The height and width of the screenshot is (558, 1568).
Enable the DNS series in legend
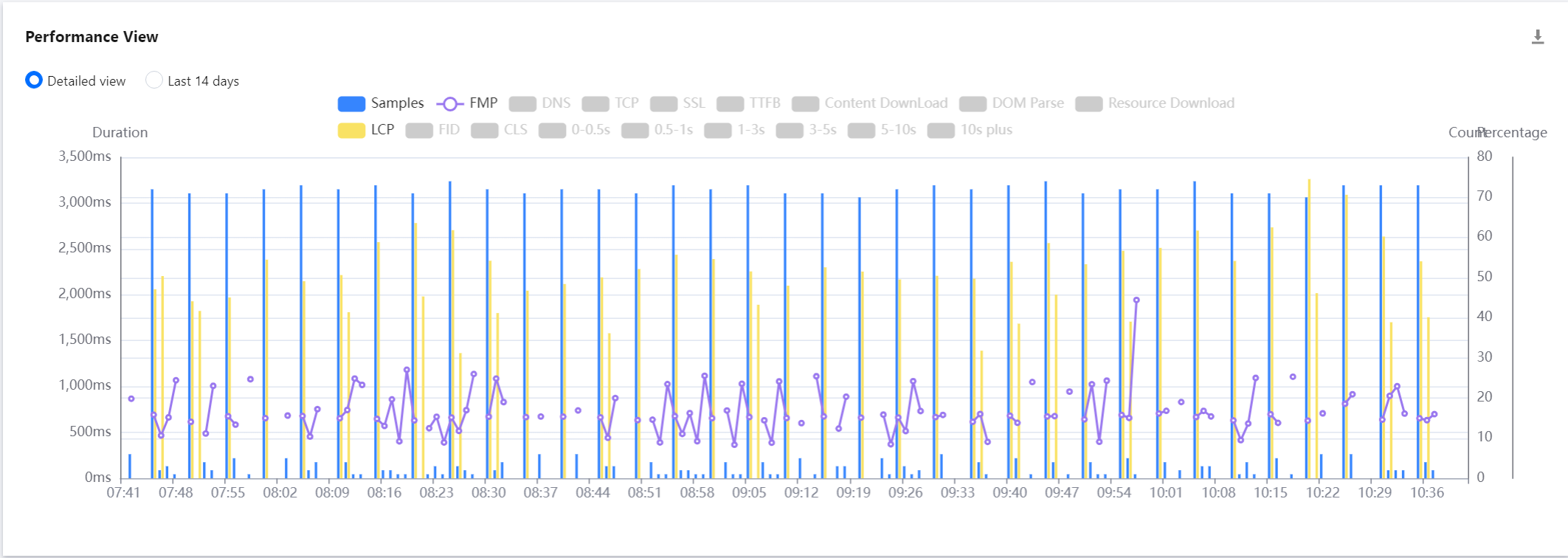pyautogui.click(x=539, y=103)
